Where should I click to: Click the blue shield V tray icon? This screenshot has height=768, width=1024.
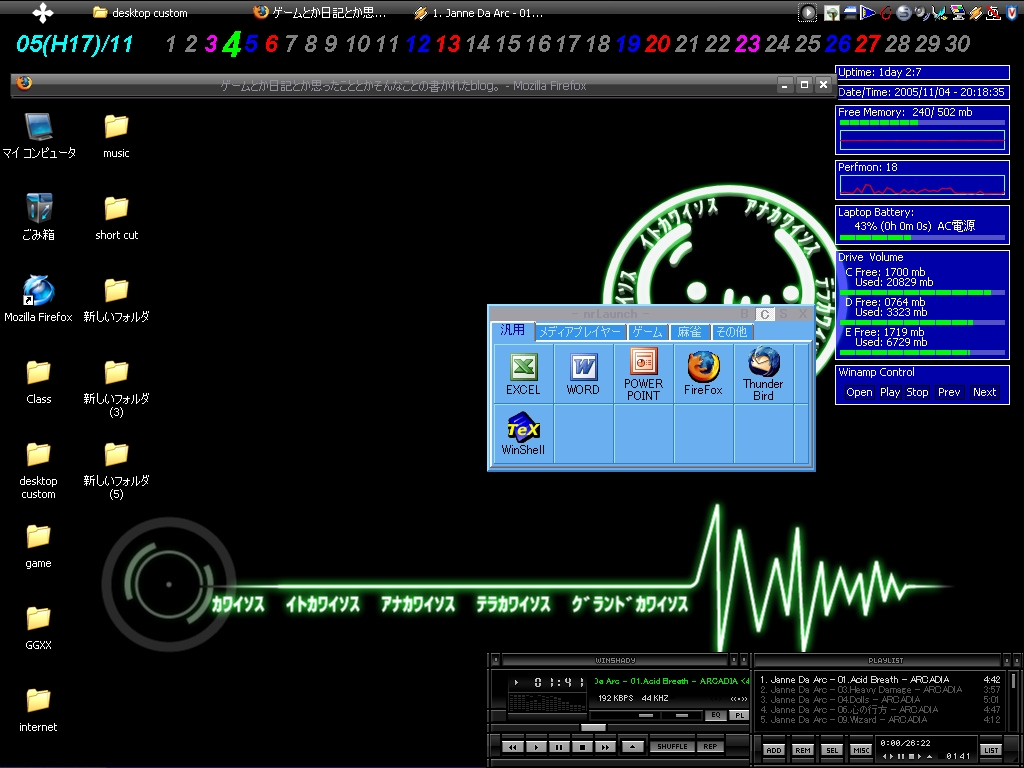(1012, 12)
